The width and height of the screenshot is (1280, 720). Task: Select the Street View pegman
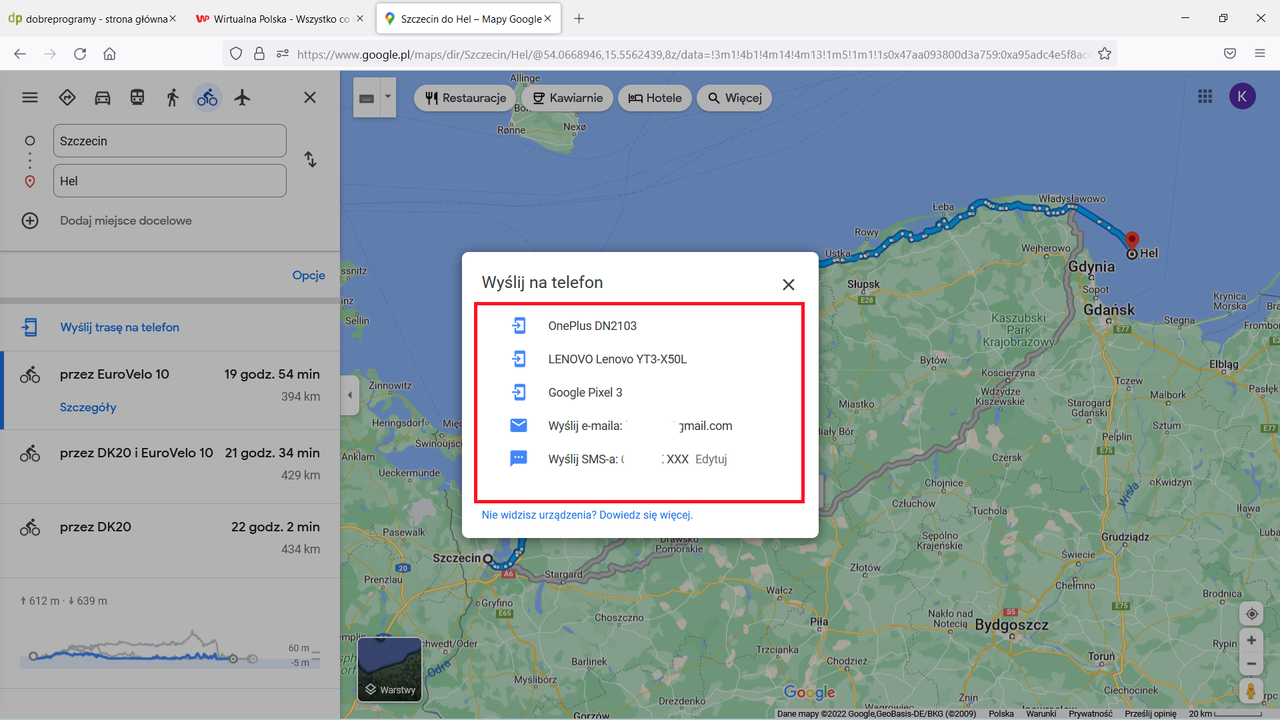coord(1251,690)
